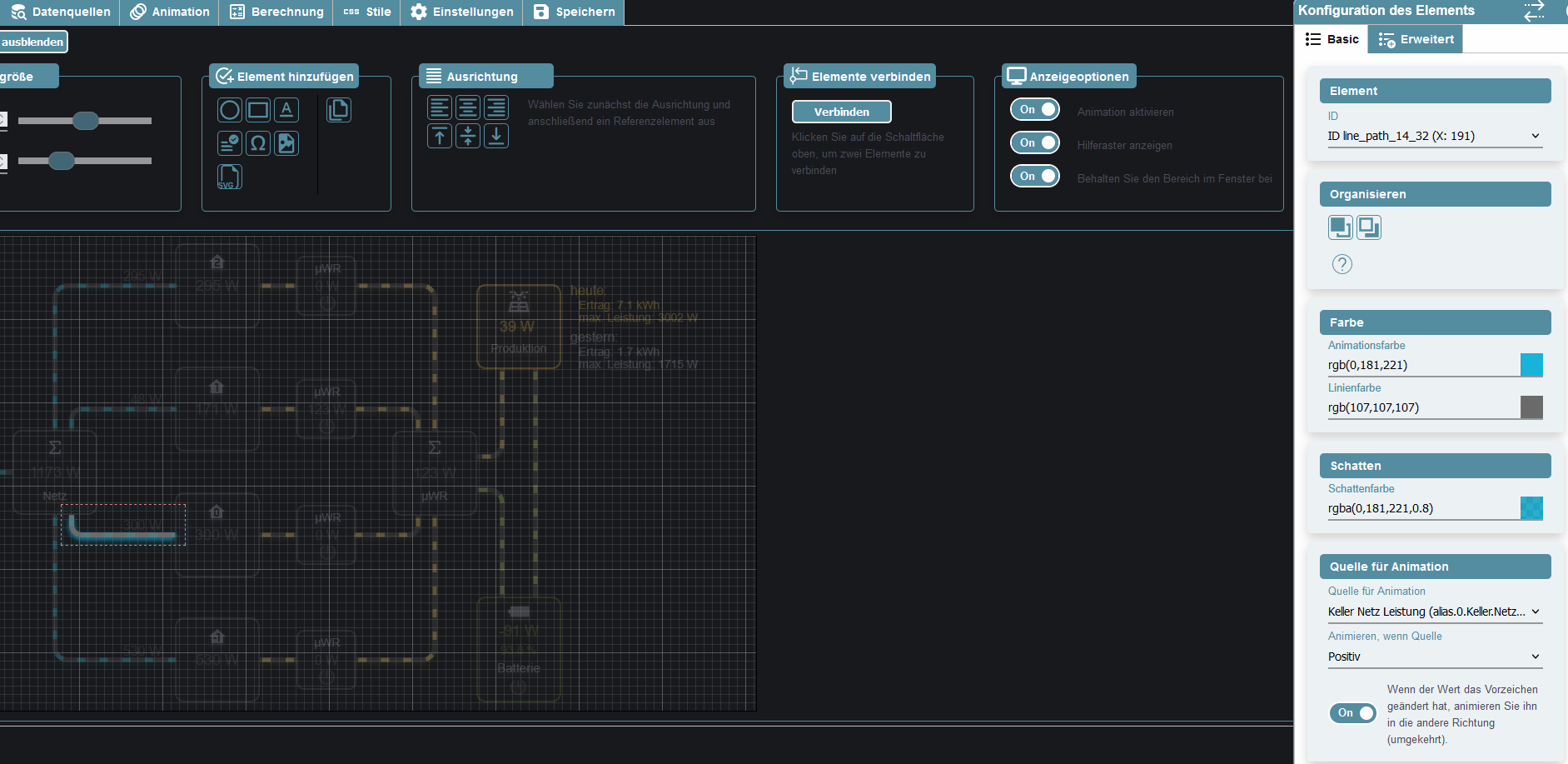The height and width of the screenshot is (764, 1568).
Task: Open the help question mark in Organisieren
Action: [x=1342, y=264]
